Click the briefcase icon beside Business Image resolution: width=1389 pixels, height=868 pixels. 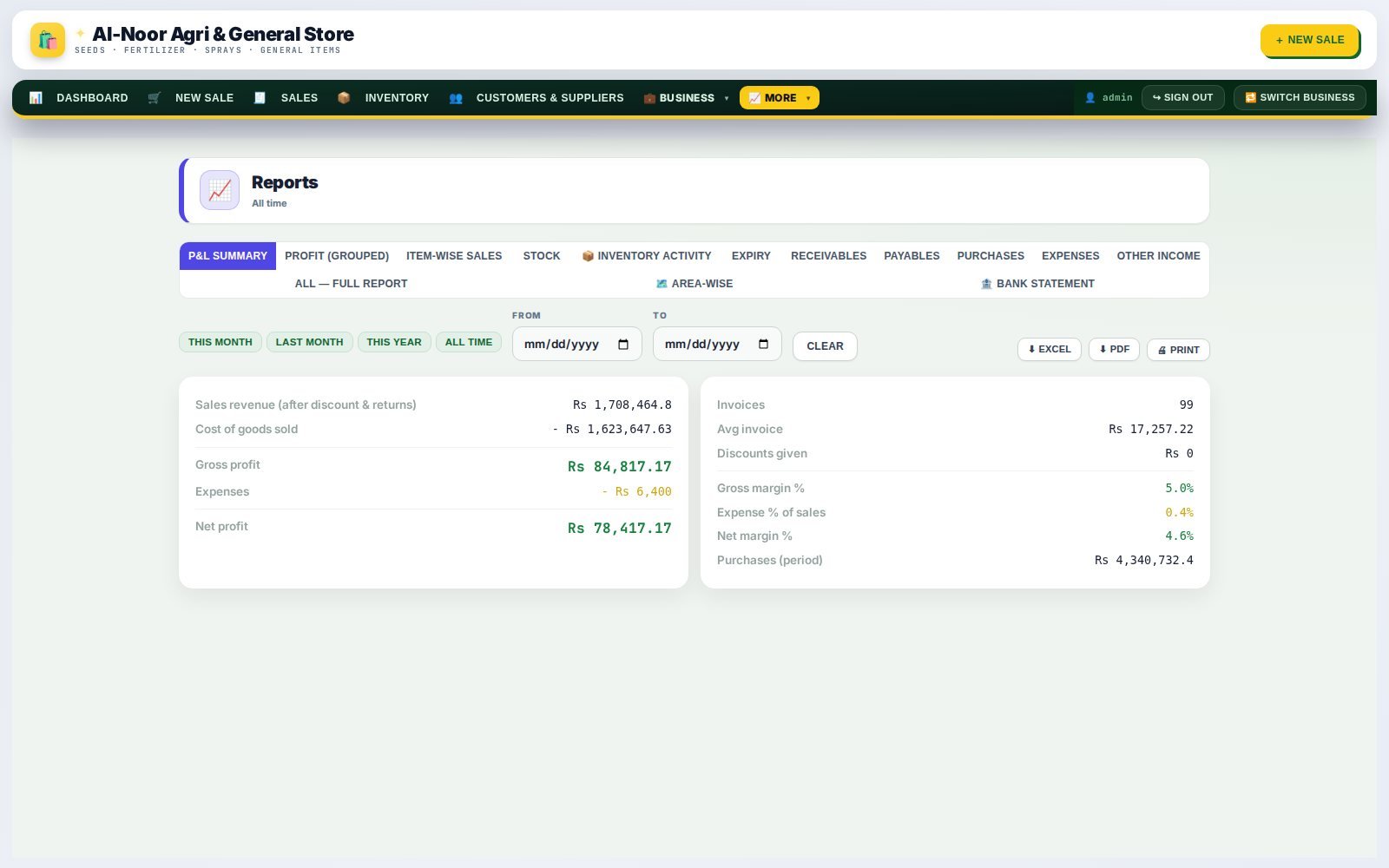(x=649, y=98)
